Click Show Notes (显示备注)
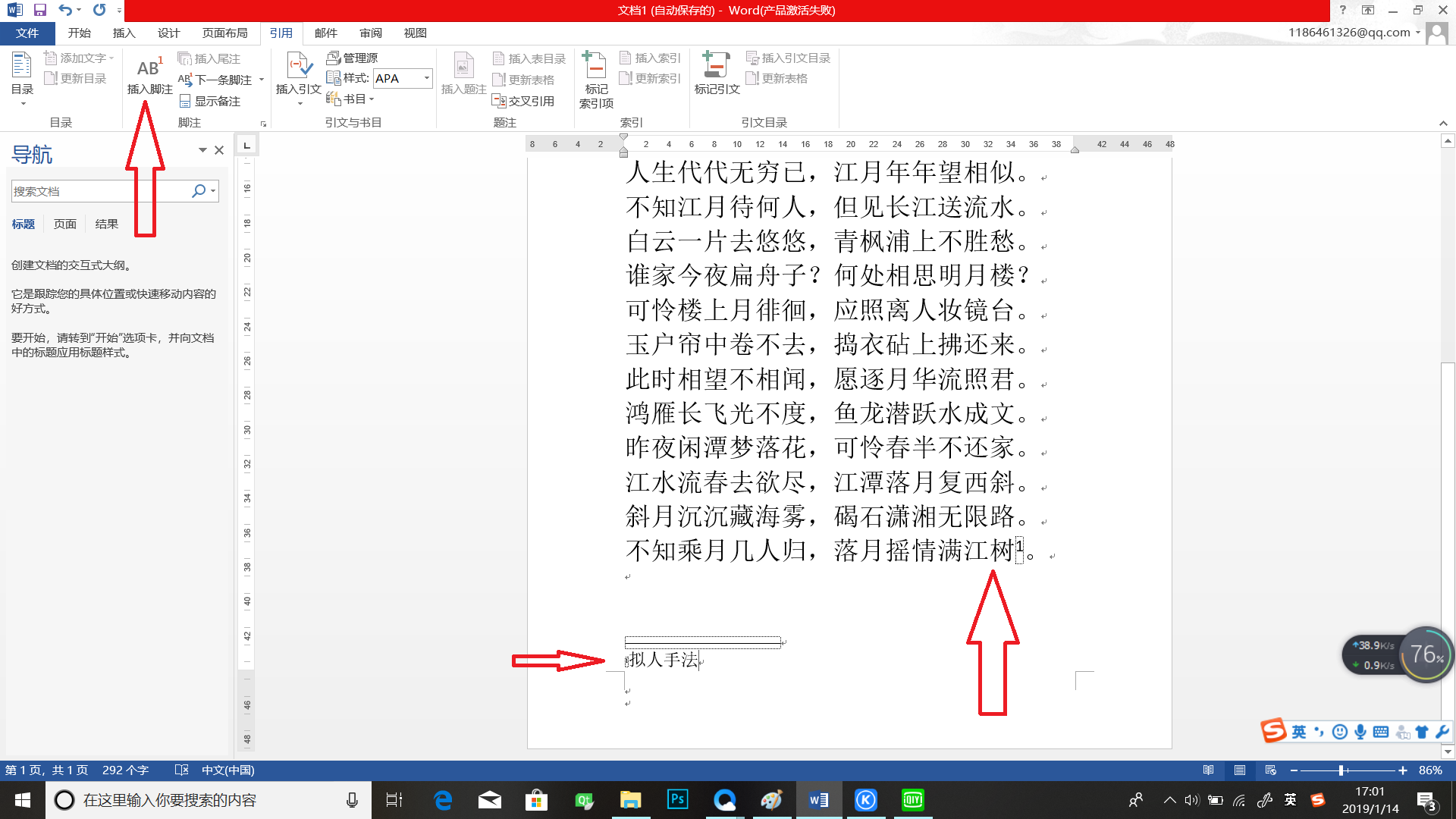Screen dimensions: 1456x819 (x=210, y=101)
